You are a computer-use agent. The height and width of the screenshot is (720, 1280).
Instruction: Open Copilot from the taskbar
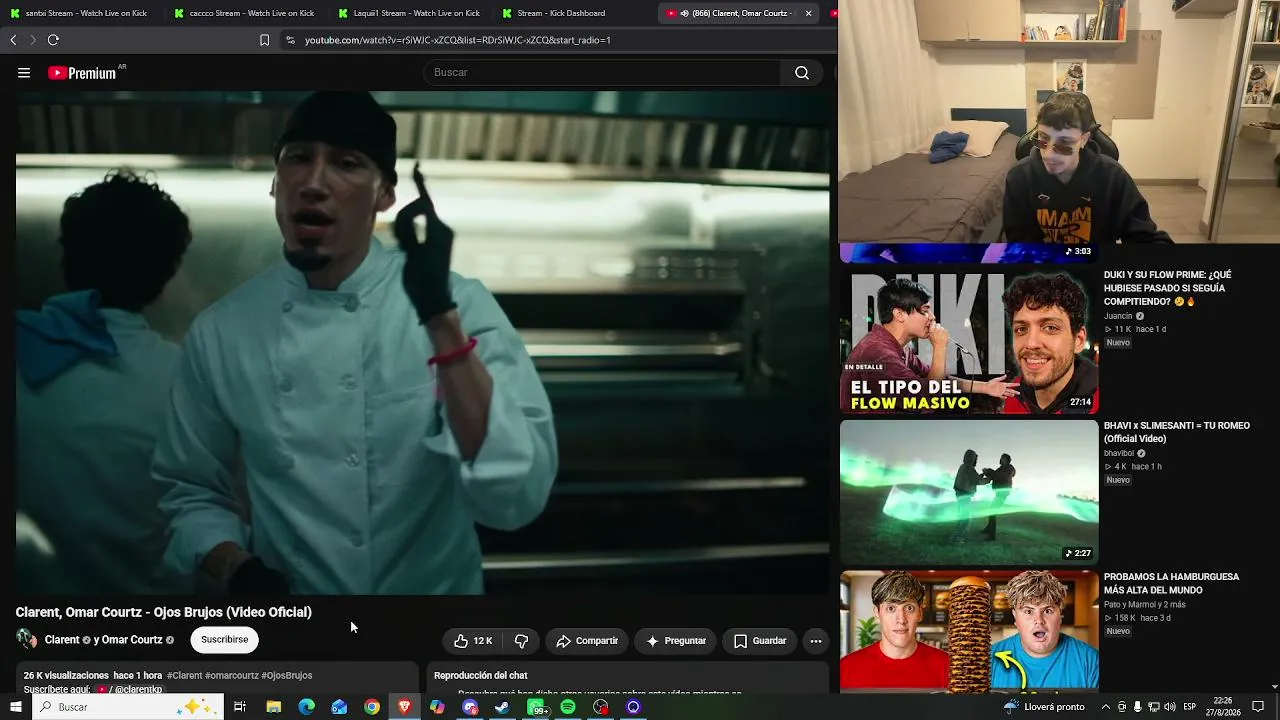coord(437,707)
